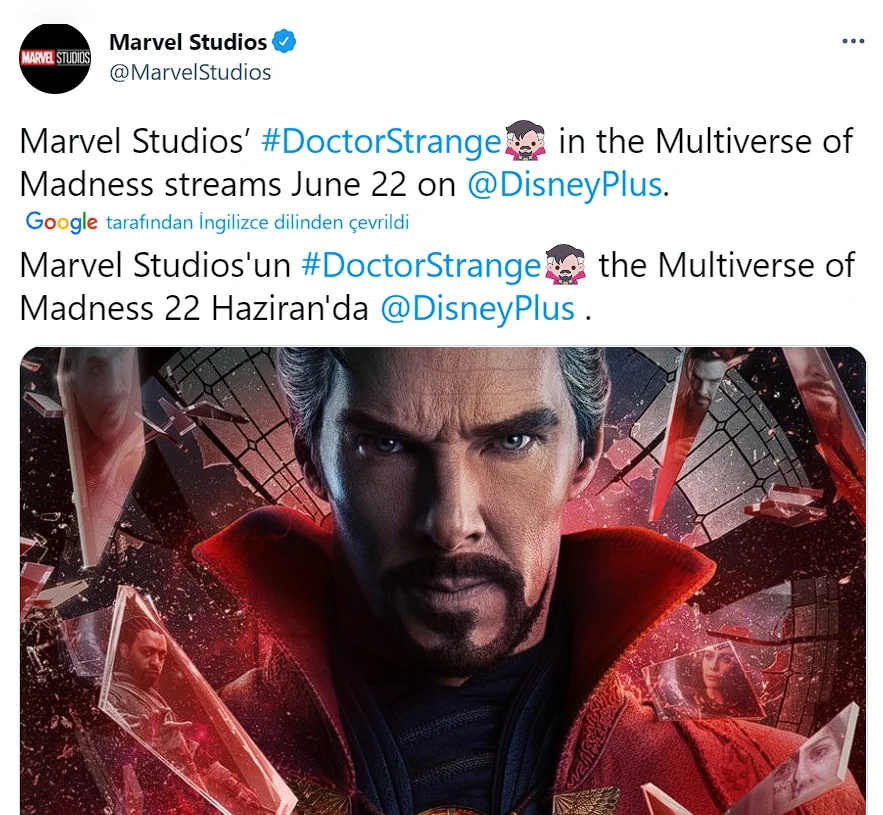Open the @MarvelStudios handle link

[x=190, y=72]
